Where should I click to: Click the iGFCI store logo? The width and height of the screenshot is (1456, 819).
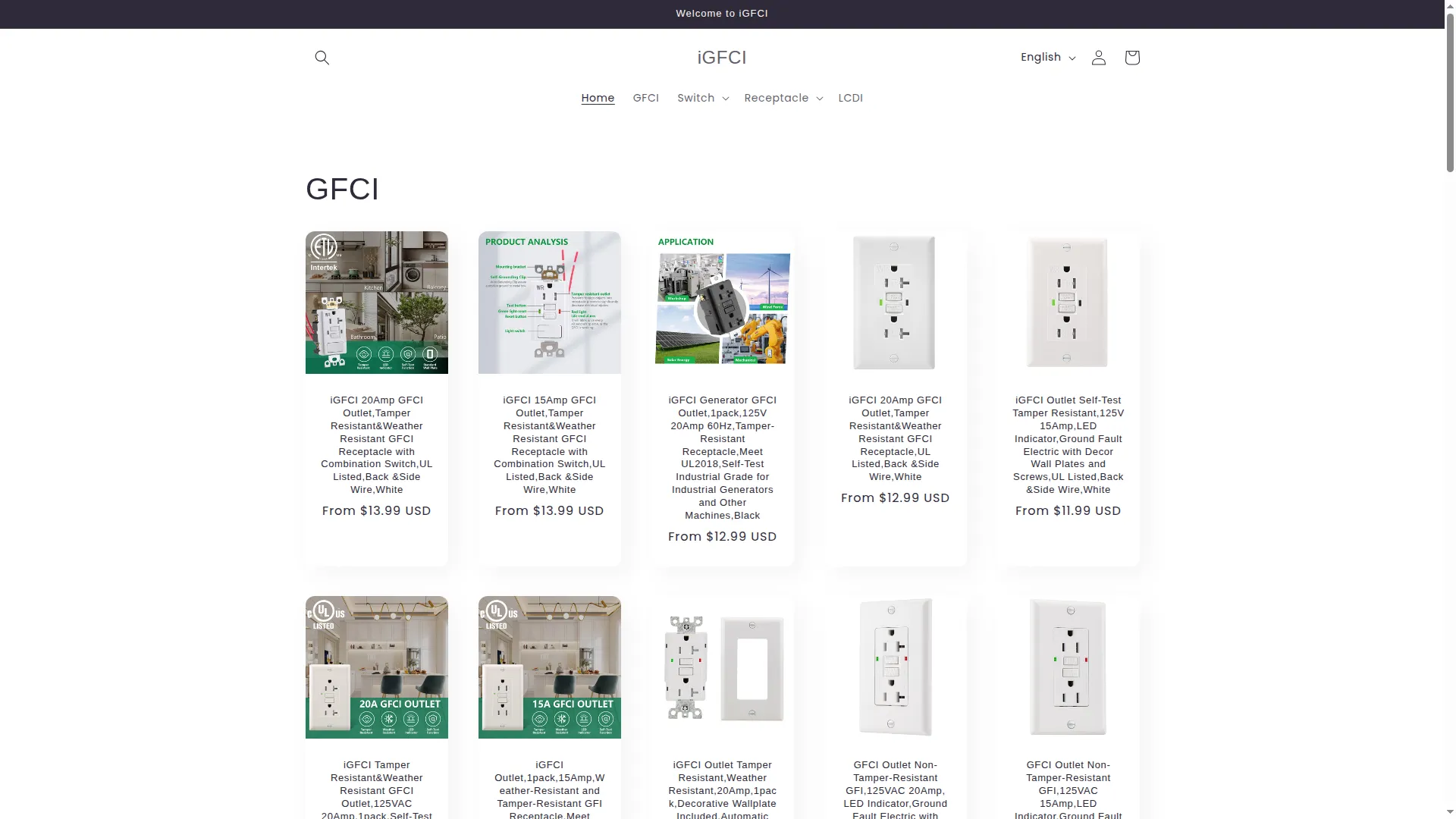point(722,58)
